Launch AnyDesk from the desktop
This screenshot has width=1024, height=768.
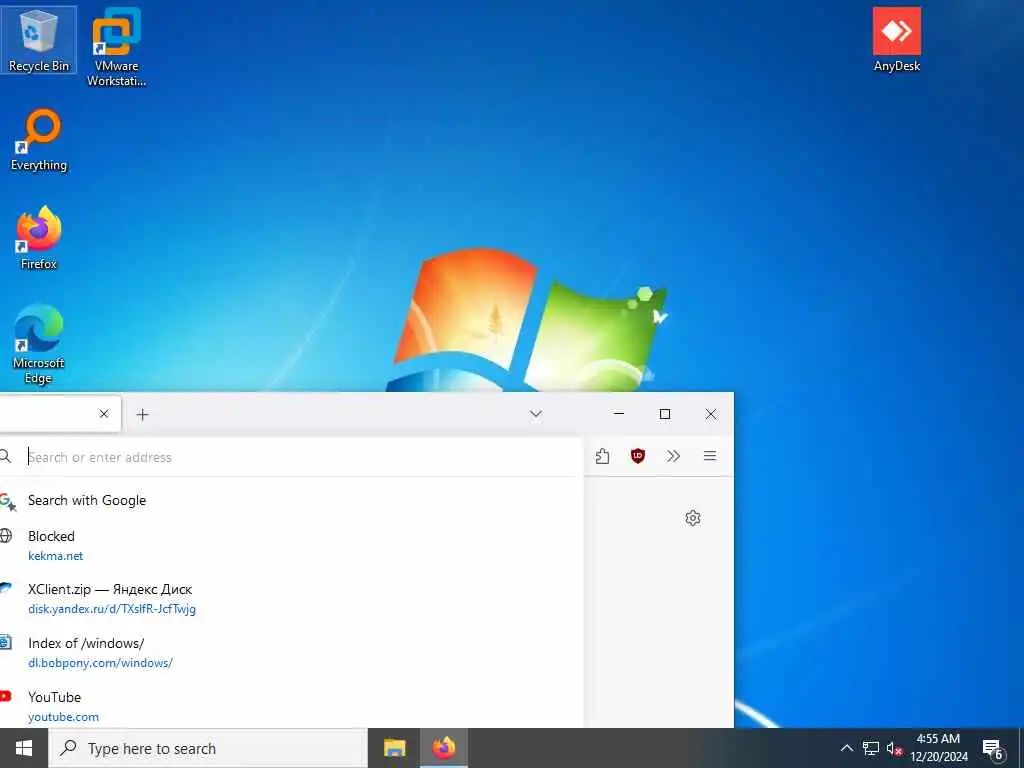point(897,40)
